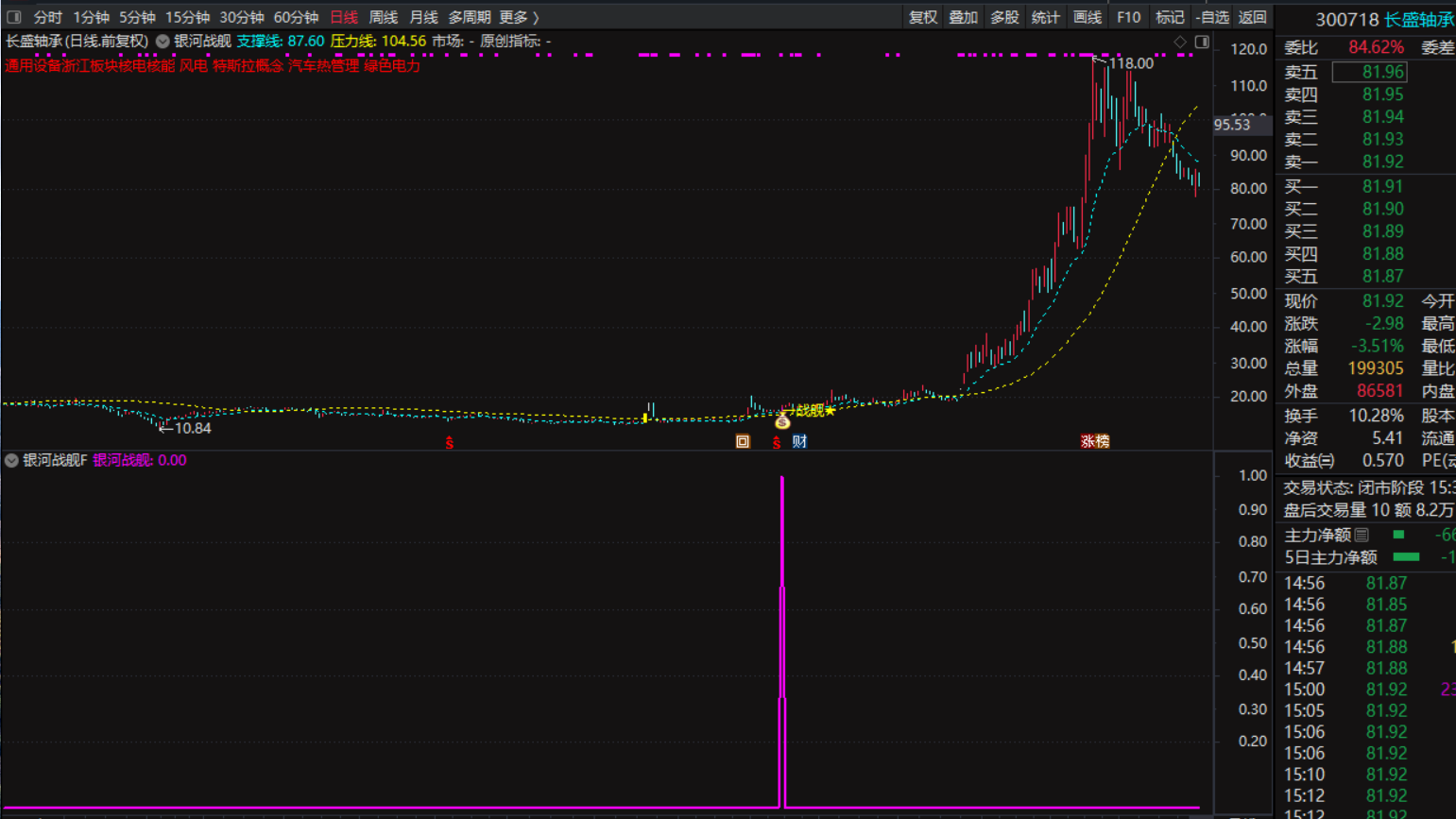This screenshot has height=819, width=1456.
Task: Click the orange 回 buyback event marker
Action: pos(743,441)
